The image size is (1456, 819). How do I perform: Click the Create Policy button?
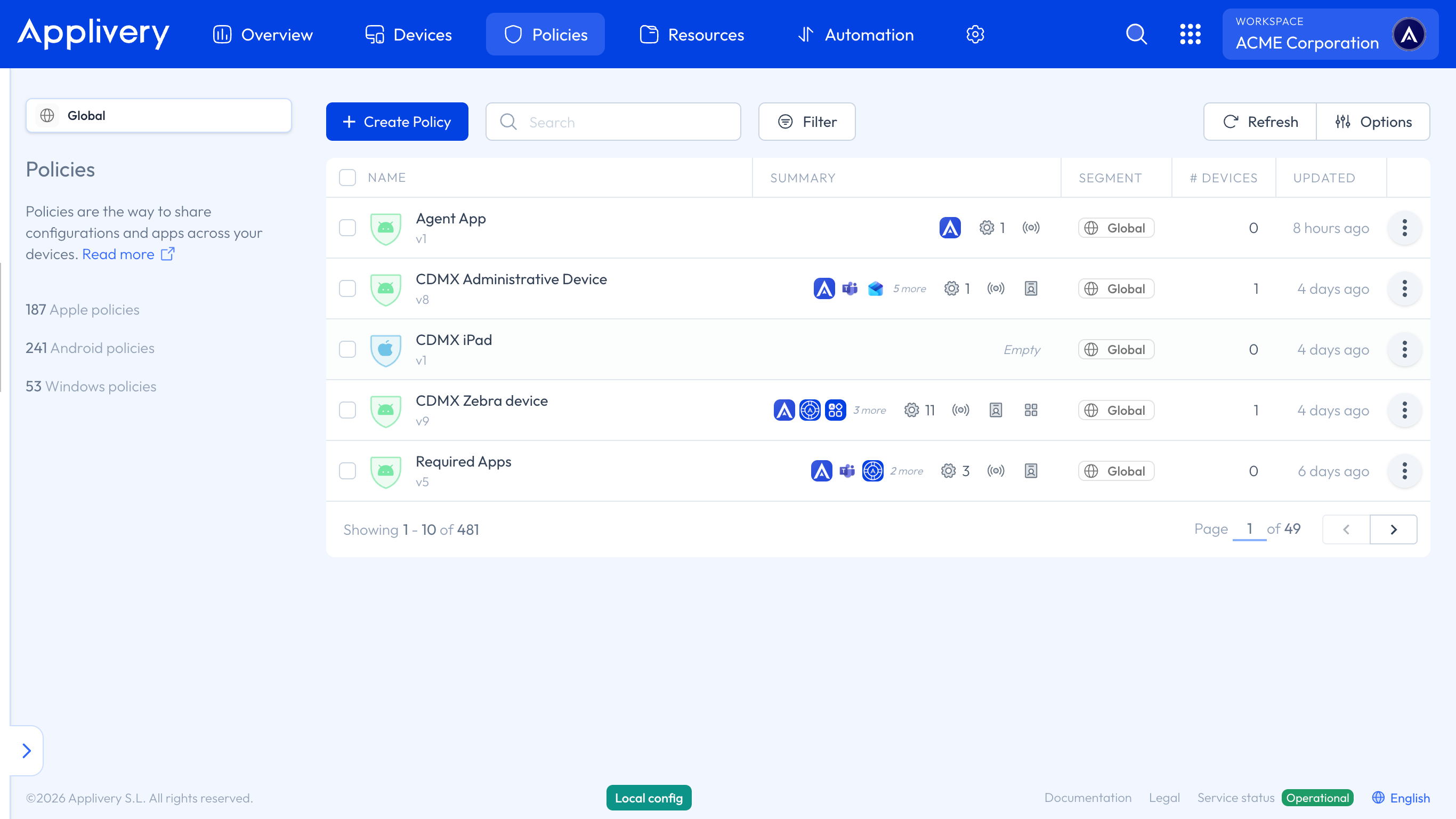(x=397, y=122)
